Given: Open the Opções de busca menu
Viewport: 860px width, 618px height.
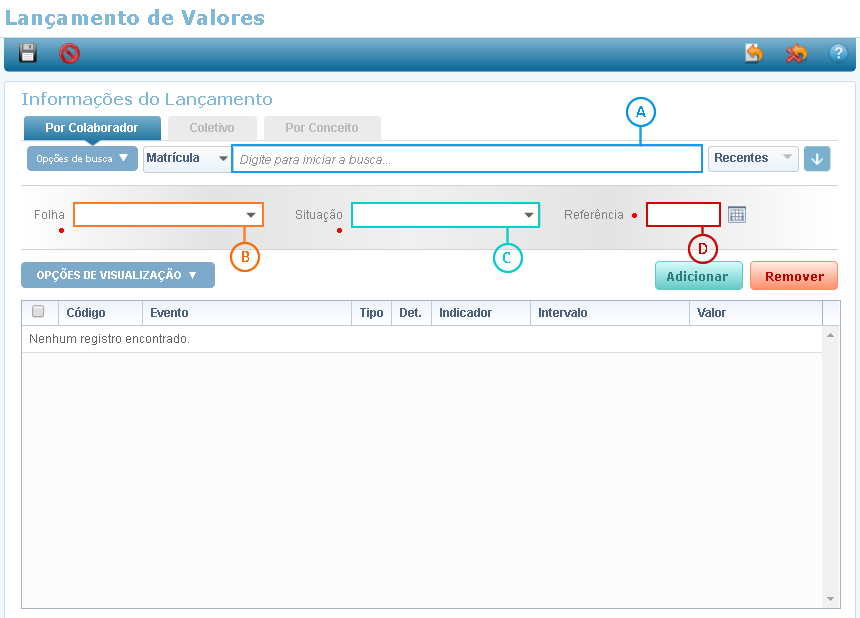Looking at the screenshot, I should coord(82,159).
